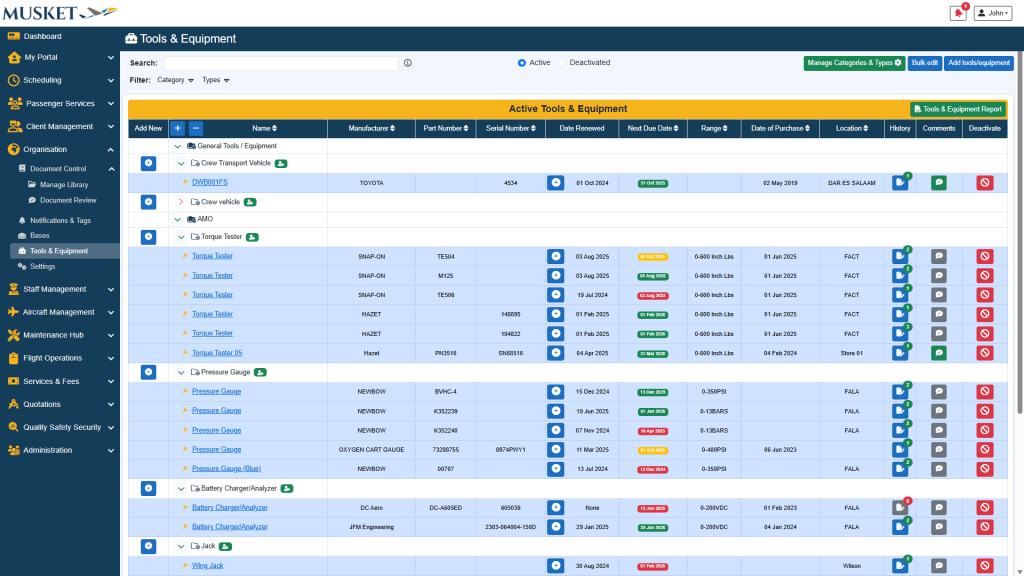Deactivate the DWB001FS vehicle entry
1024x576 pixels.
pos(984,183)
